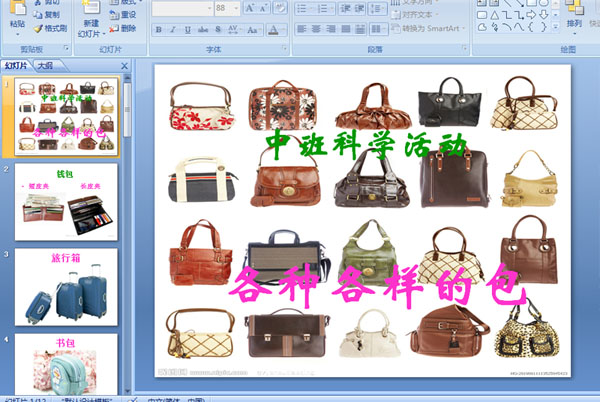Open the font color picker
Viewport: 600px width, 402px height.
tap(276, 29)
